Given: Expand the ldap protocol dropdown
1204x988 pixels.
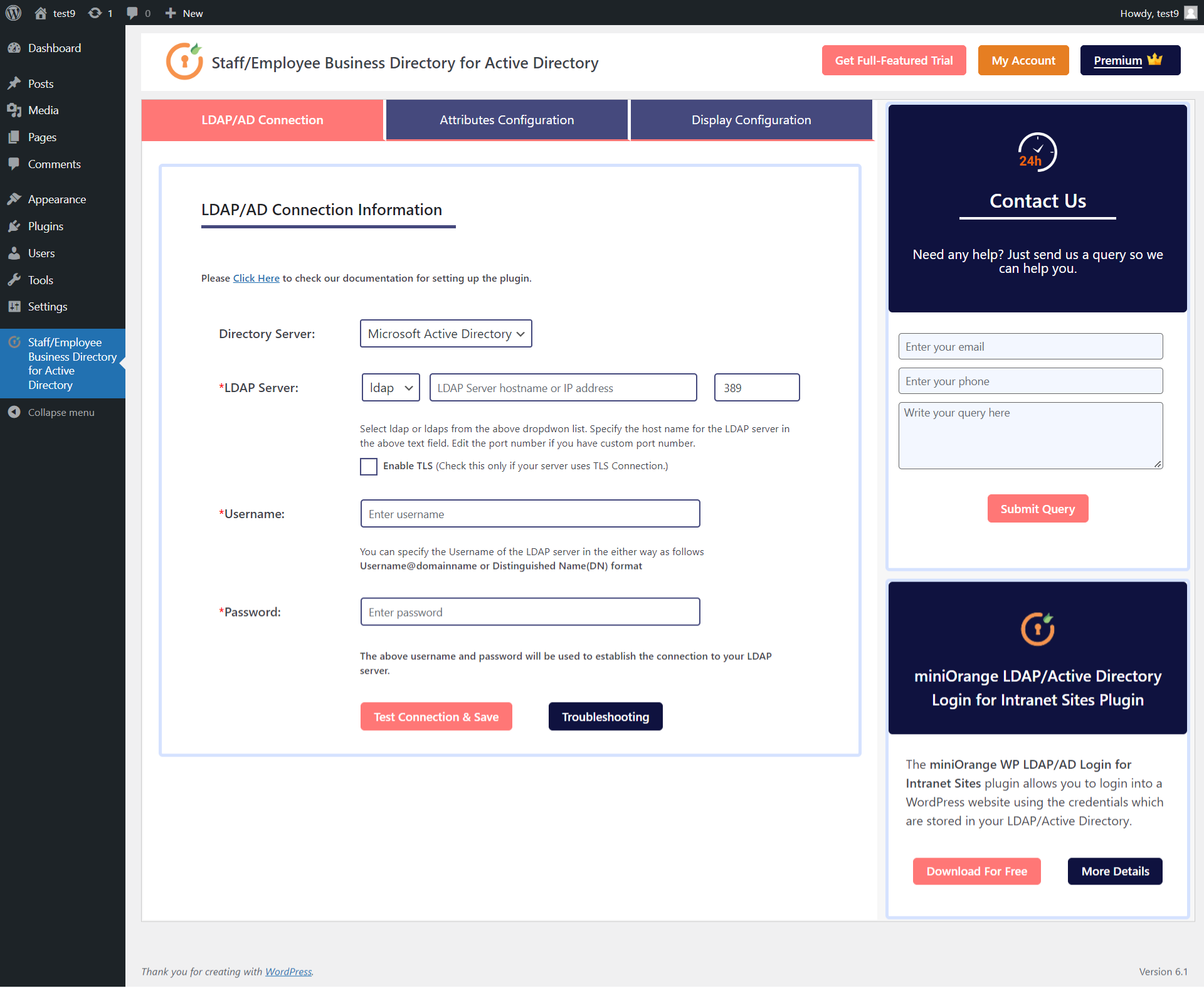Looking at the screenshot, I should tap(389, 388).
